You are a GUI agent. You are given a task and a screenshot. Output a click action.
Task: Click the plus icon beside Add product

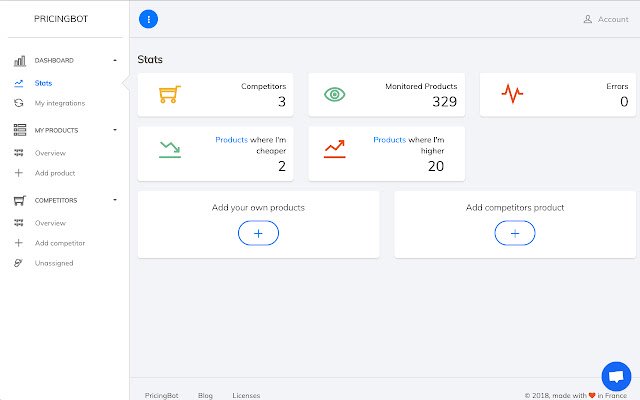[x=19, y=173]
